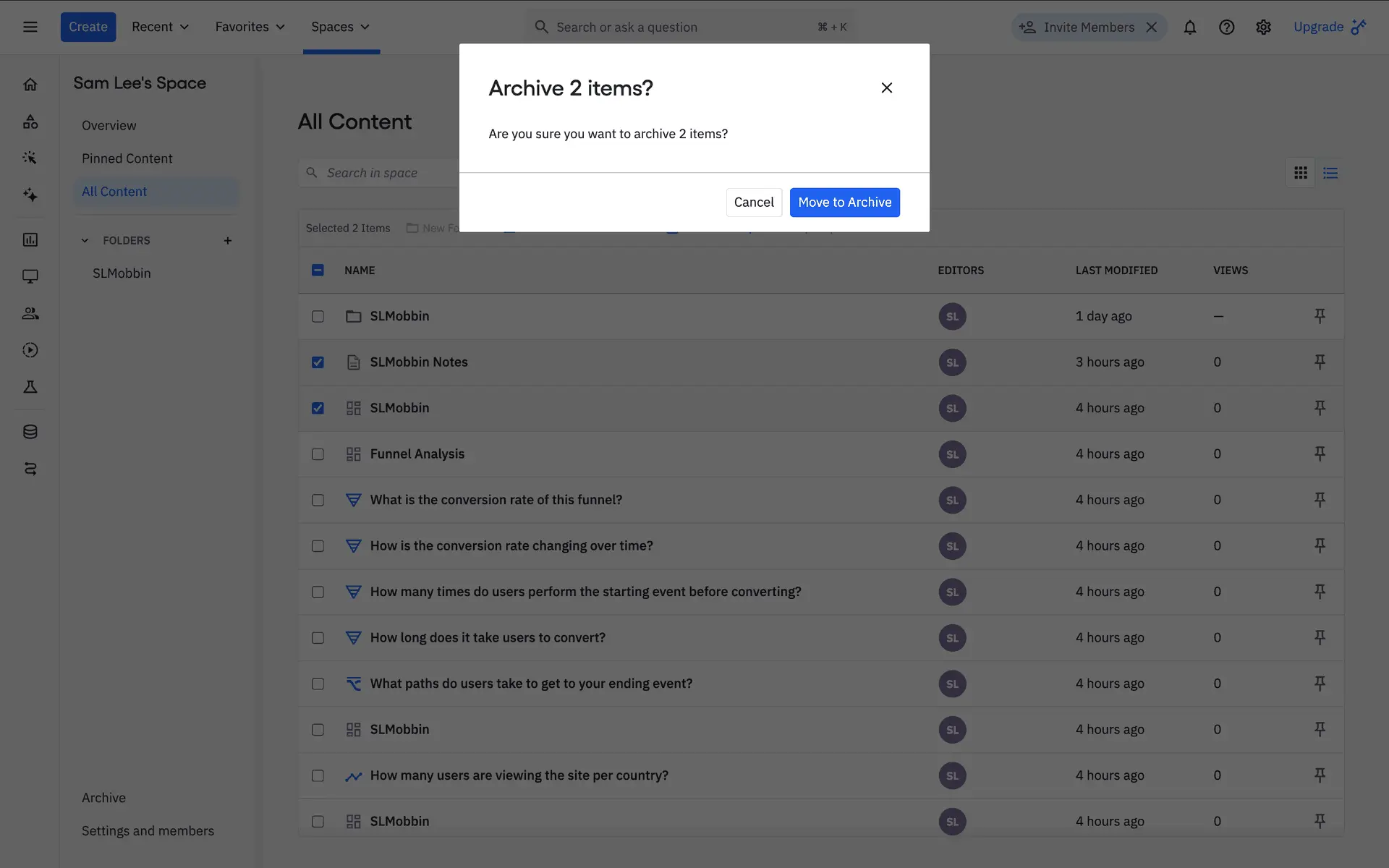The image size is (1389, 868).
Task: Add a new folder with plus icon
Action: point(227,241)
